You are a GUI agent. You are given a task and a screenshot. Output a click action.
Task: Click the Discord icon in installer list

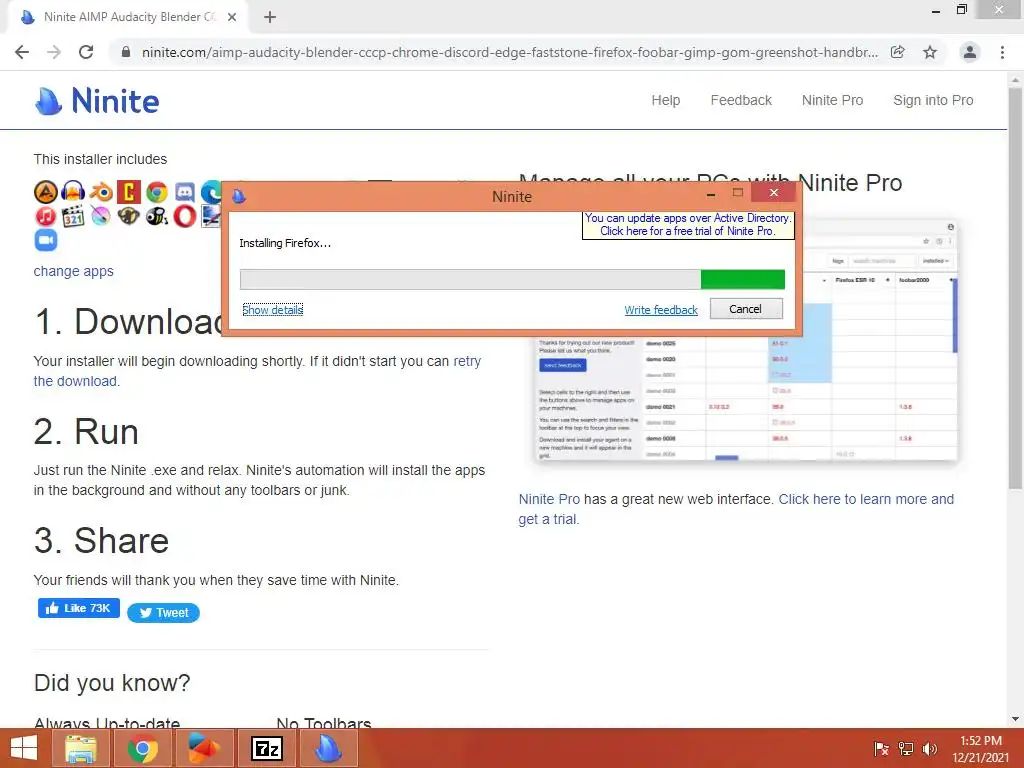pyautogui.click(x=185, y=192)
